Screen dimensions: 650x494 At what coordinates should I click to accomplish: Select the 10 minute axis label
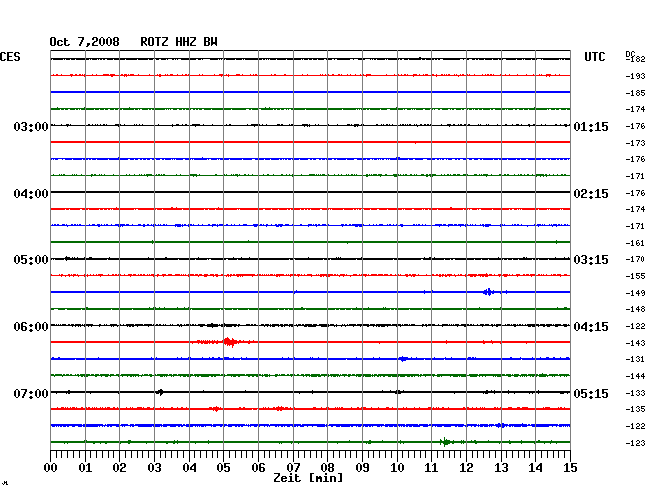pos(397,468)
